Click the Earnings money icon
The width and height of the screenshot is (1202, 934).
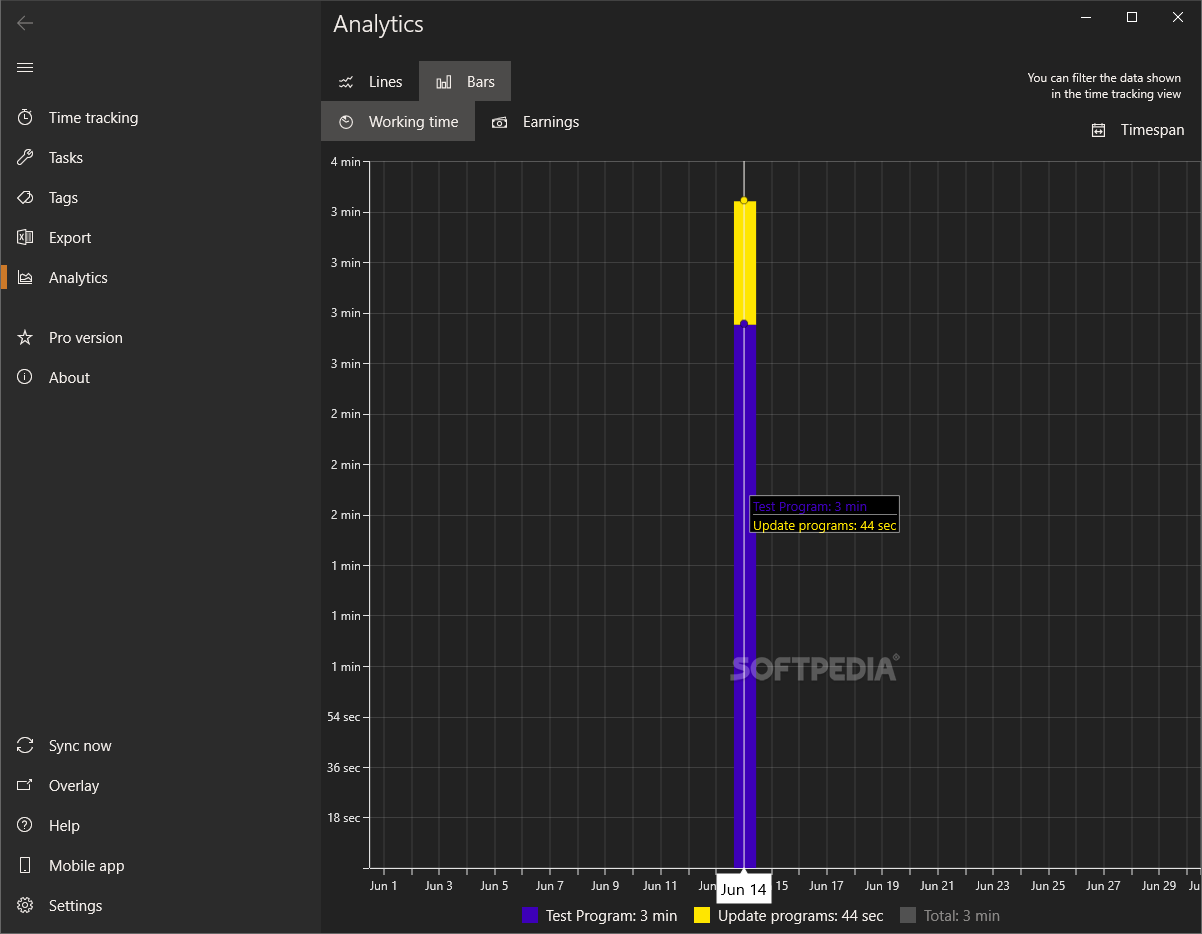click(500, 122)
